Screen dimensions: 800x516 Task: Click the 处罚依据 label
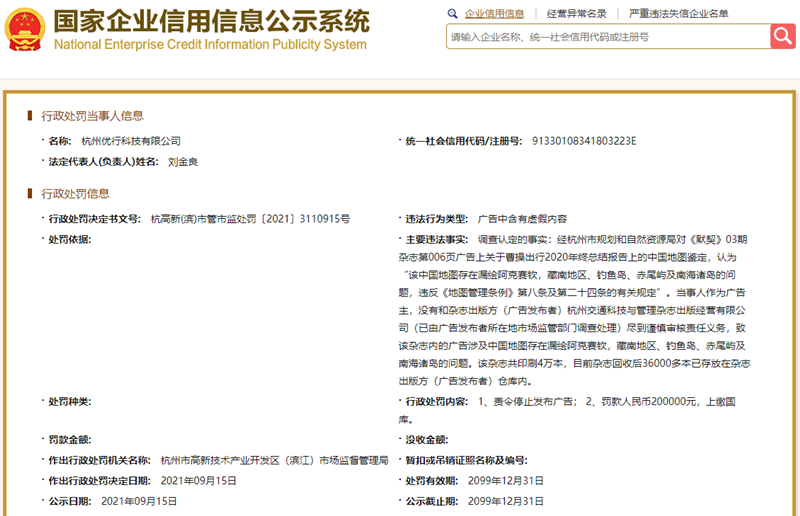[70, 239]
